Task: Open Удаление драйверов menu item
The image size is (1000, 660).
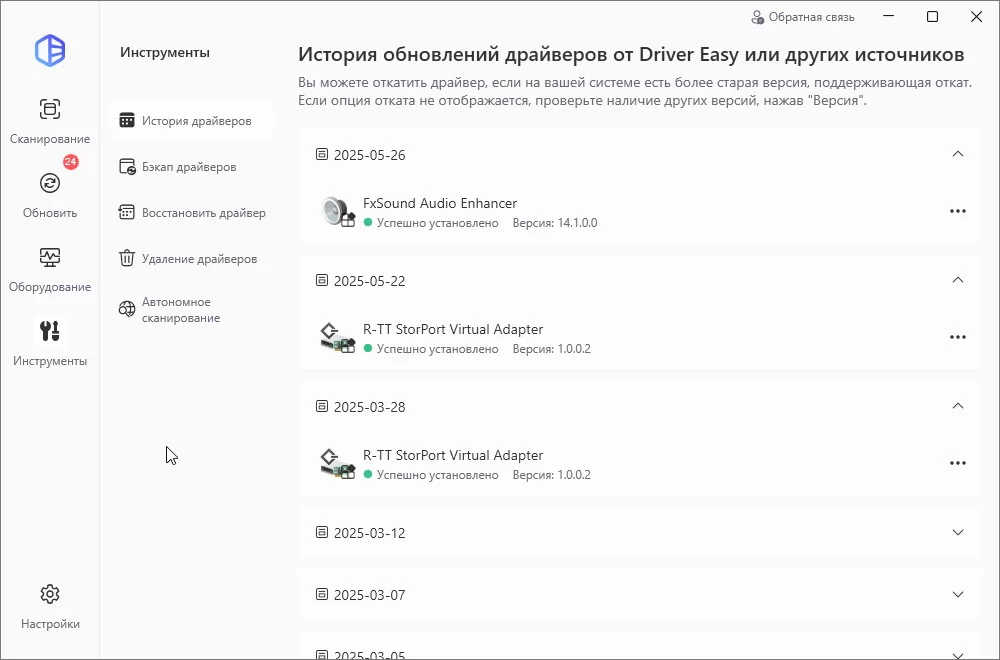Action: tap(191, 258)
